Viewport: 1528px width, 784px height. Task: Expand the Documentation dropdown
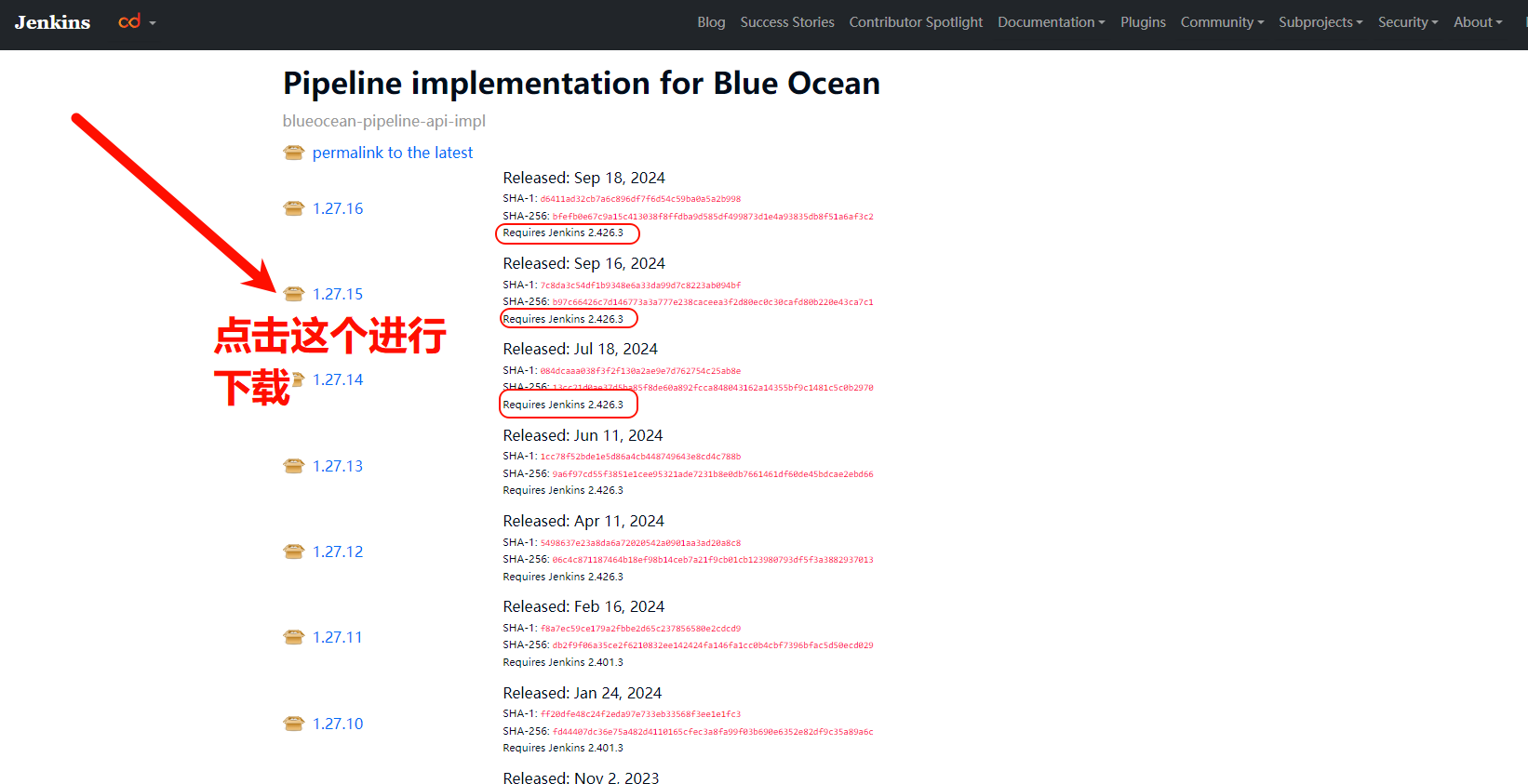1052,22
